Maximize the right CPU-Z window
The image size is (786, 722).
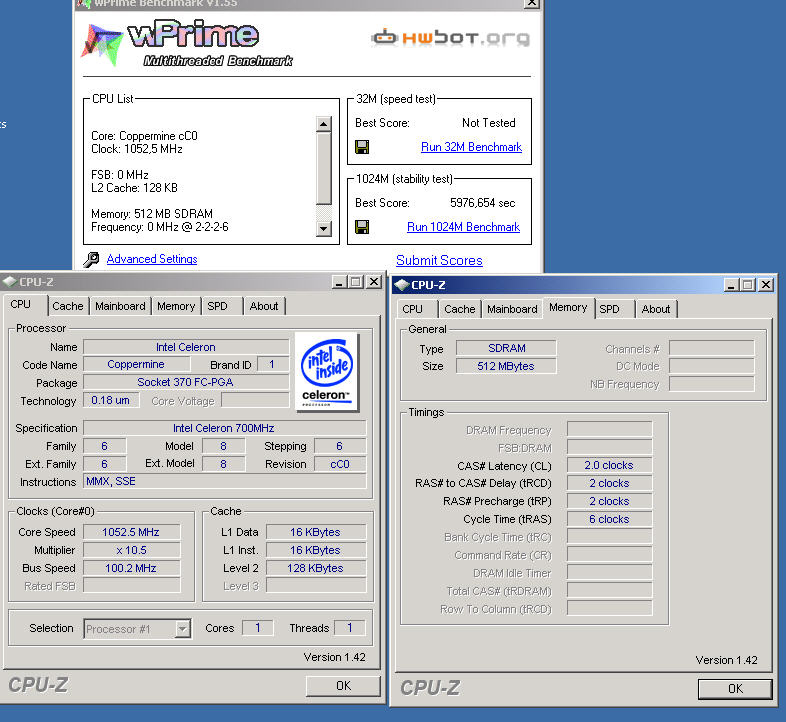point(748,285)
